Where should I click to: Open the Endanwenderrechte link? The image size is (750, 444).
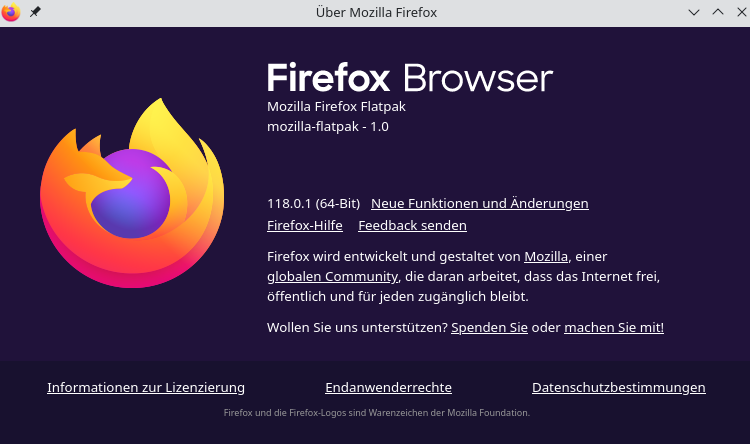[388, 388]
